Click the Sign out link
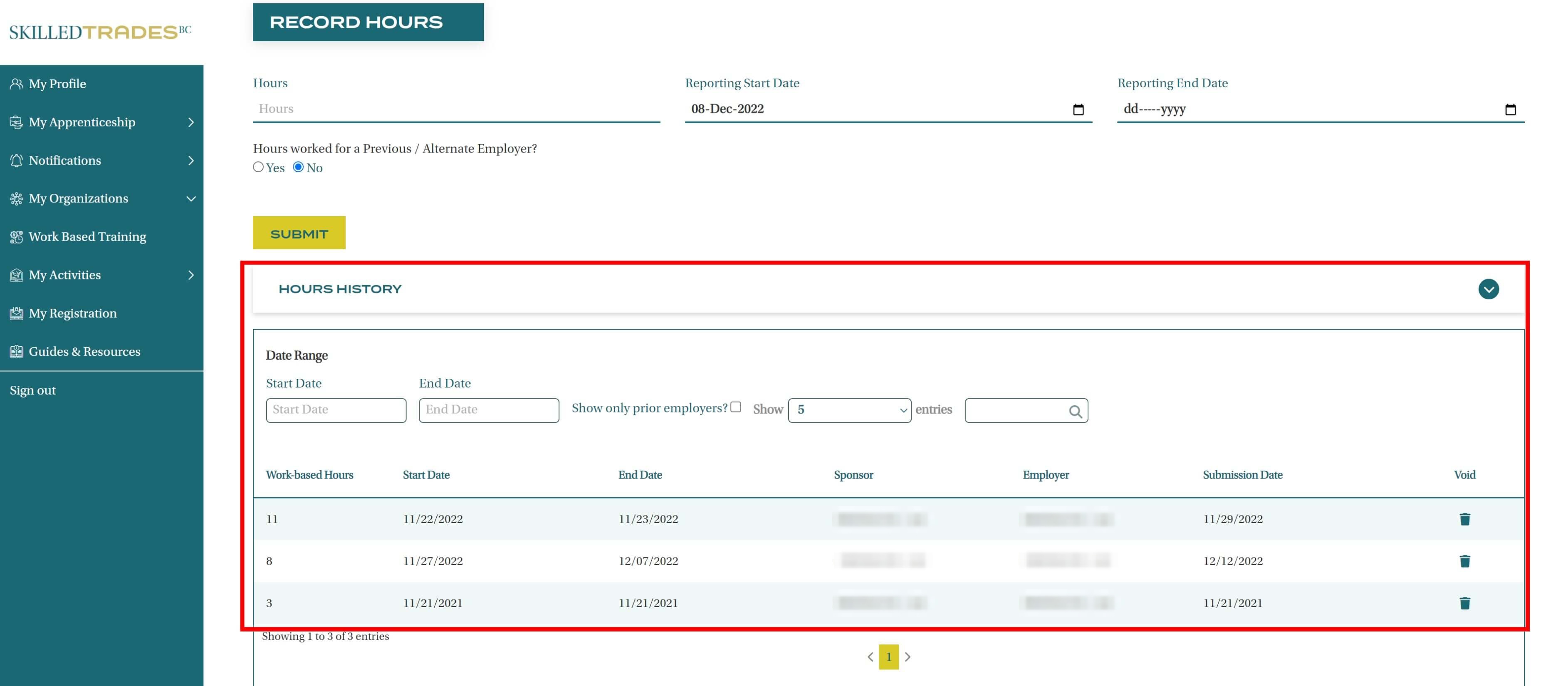1568x686 pixels. (x=33, y=390)
